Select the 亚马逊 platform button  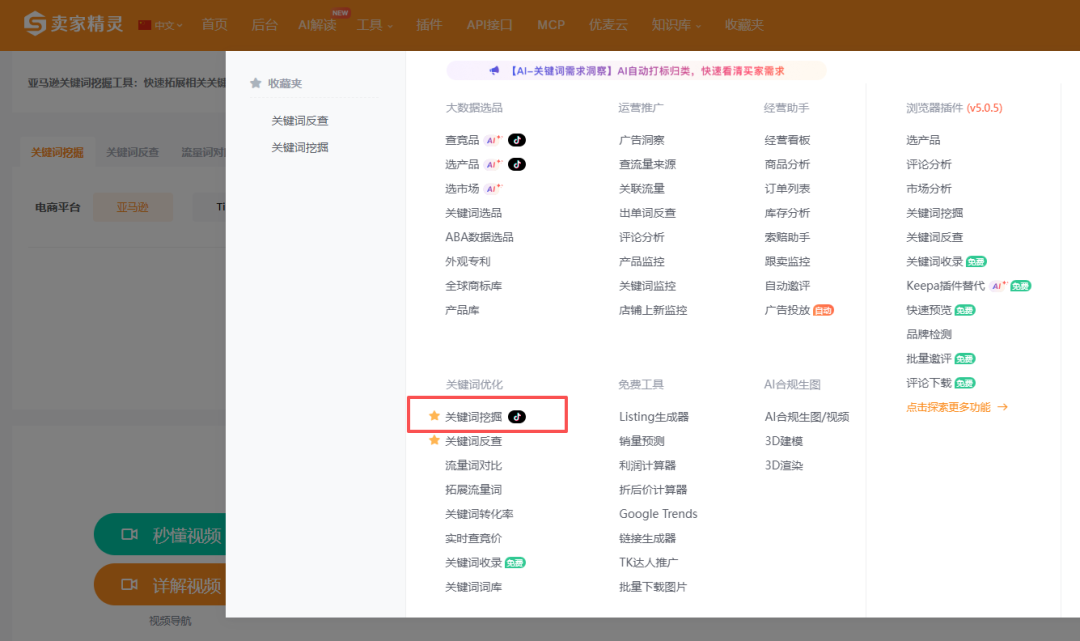[x=132, y=207]
